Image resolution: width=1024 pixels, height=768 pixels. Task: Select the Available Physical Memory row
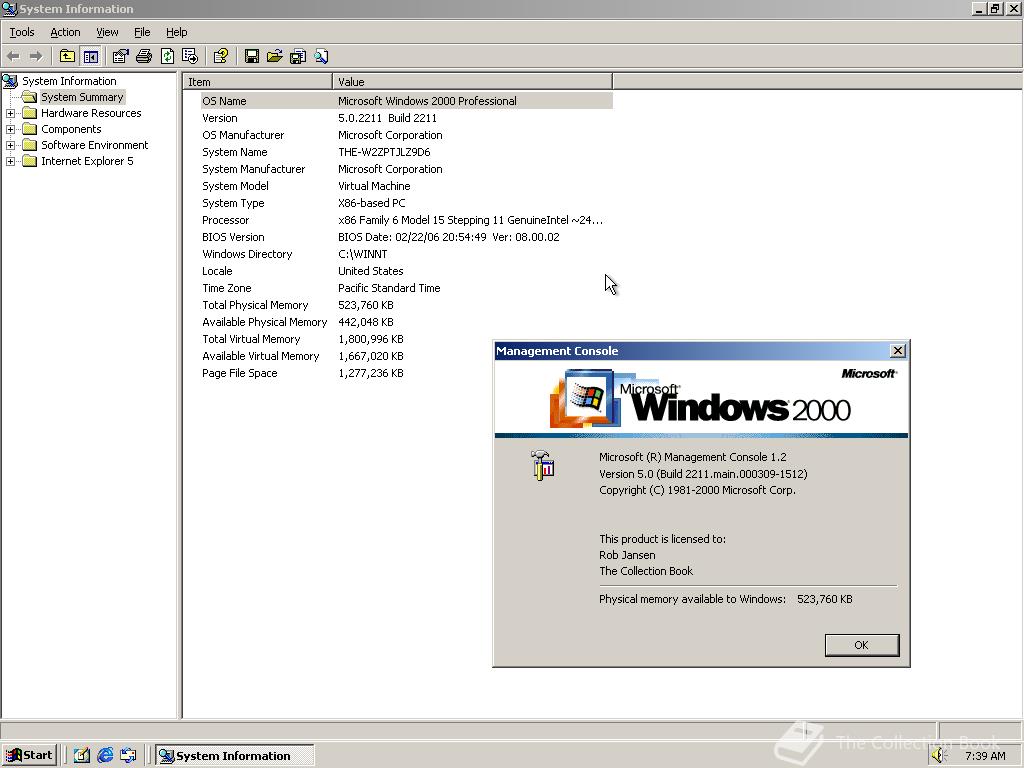407,322
